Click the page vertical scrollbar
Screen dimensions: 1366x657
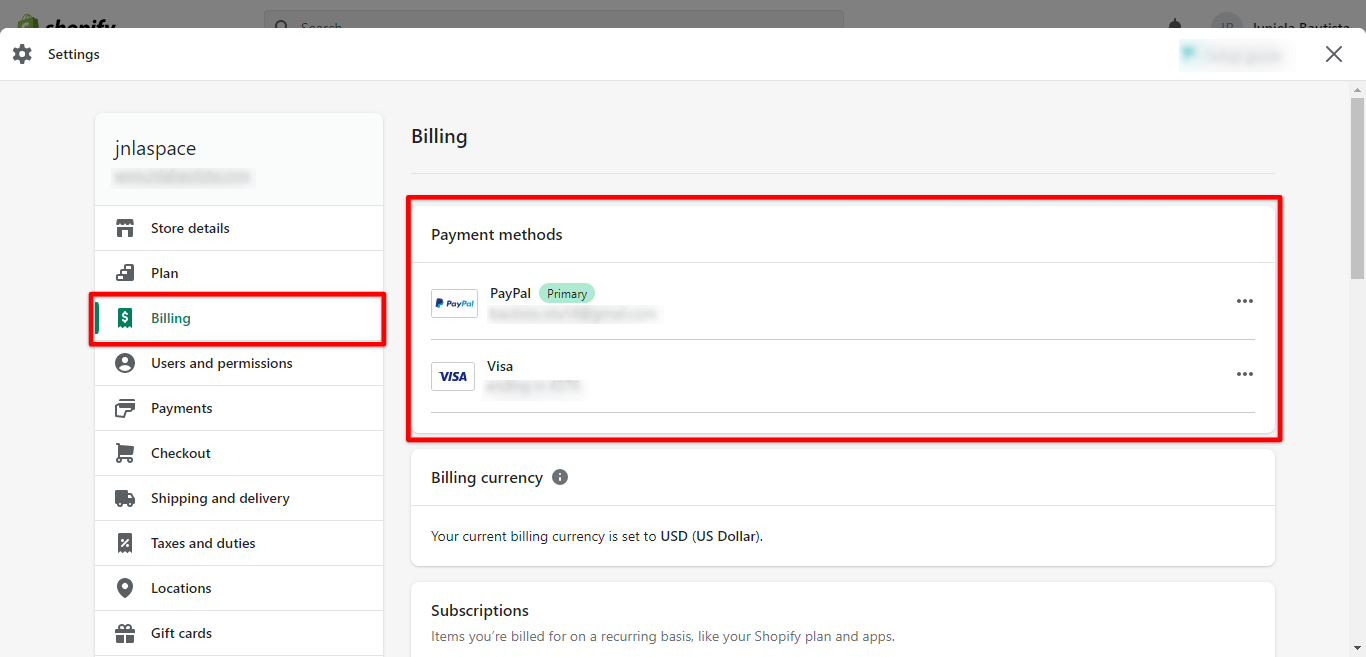click(1357, 188)
